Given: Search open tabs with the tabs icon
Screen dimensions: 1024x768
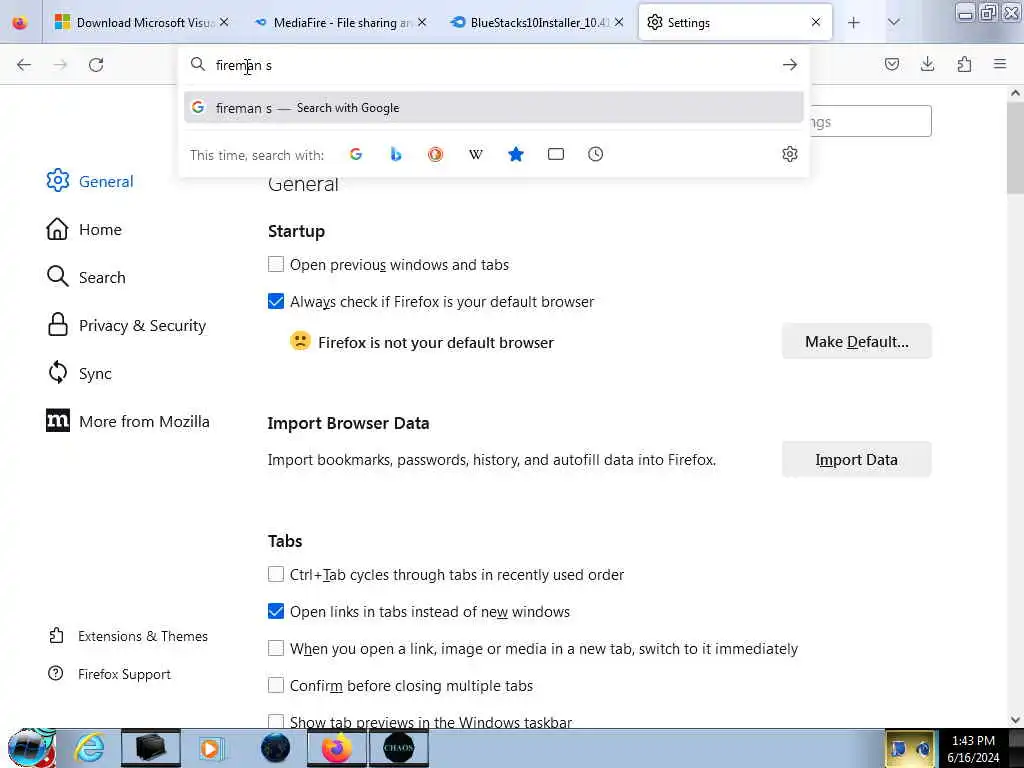Looking at the screenshot, I should pos(556,154).
